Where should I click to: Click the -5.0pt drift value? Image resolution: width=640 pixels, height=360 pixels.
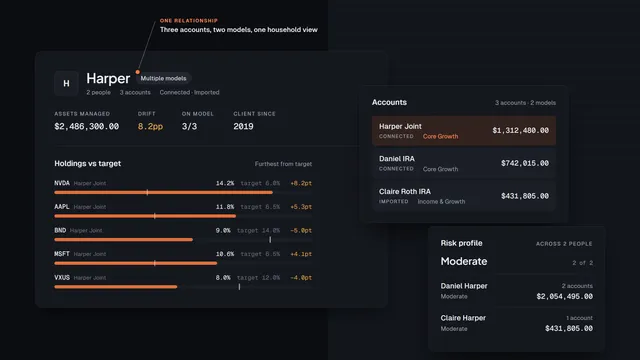point(301,231)
